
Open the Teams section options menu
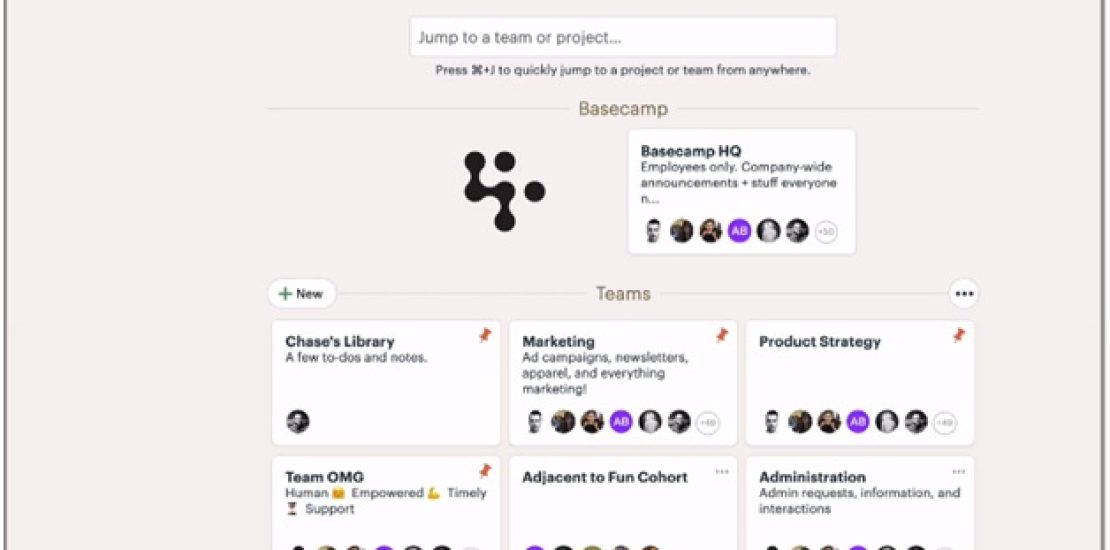click(x=963, y=294)
